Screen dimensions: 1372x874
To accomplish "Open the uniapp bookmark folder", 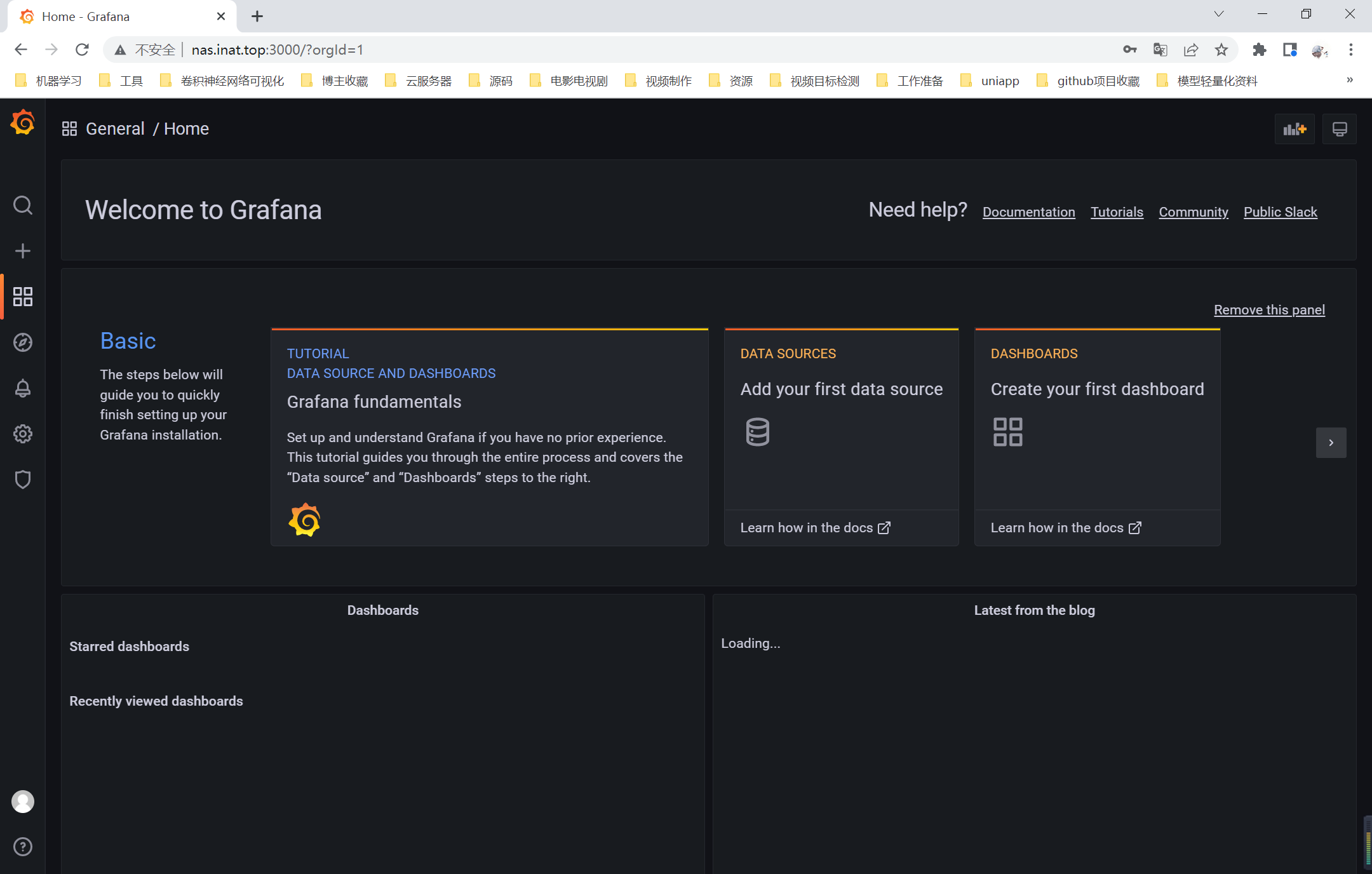I will (x=990, y=81).
